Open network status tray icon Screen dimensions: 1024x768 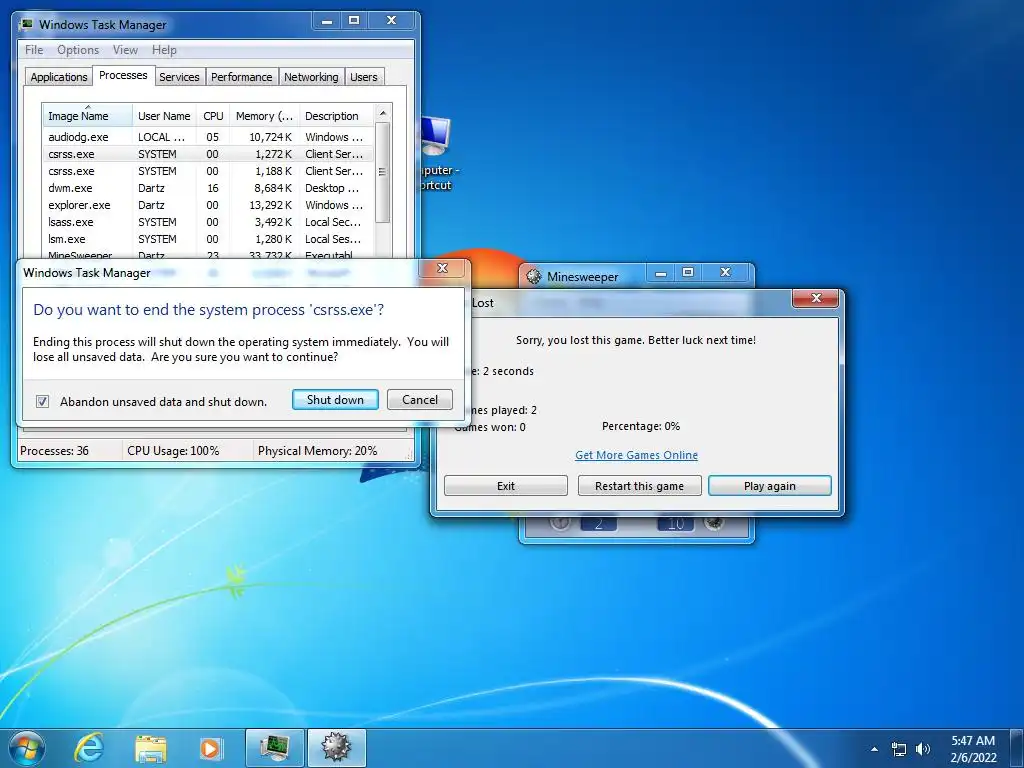click(x=899, y=749)
